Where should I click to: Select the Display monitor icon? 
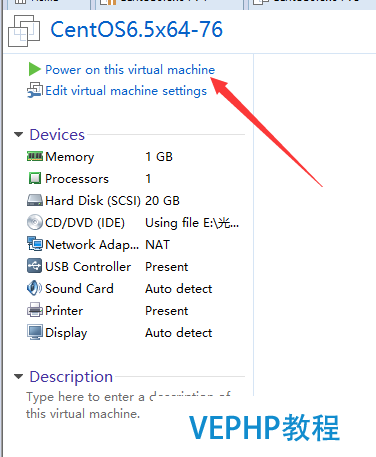[35, 332]
